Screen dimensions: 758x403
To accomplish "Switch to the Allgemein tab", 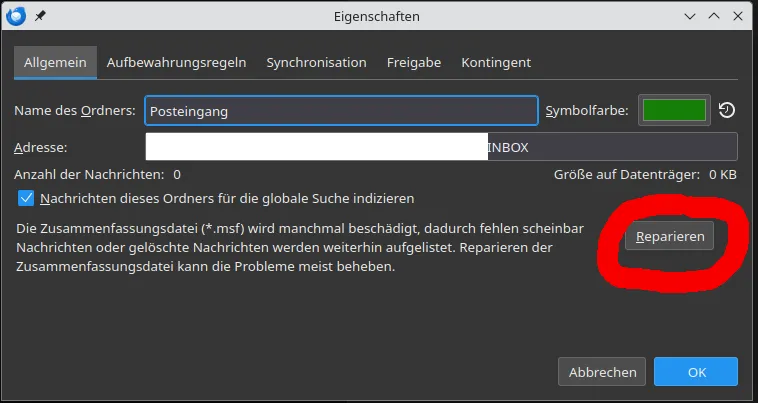I will pos(55,62).
